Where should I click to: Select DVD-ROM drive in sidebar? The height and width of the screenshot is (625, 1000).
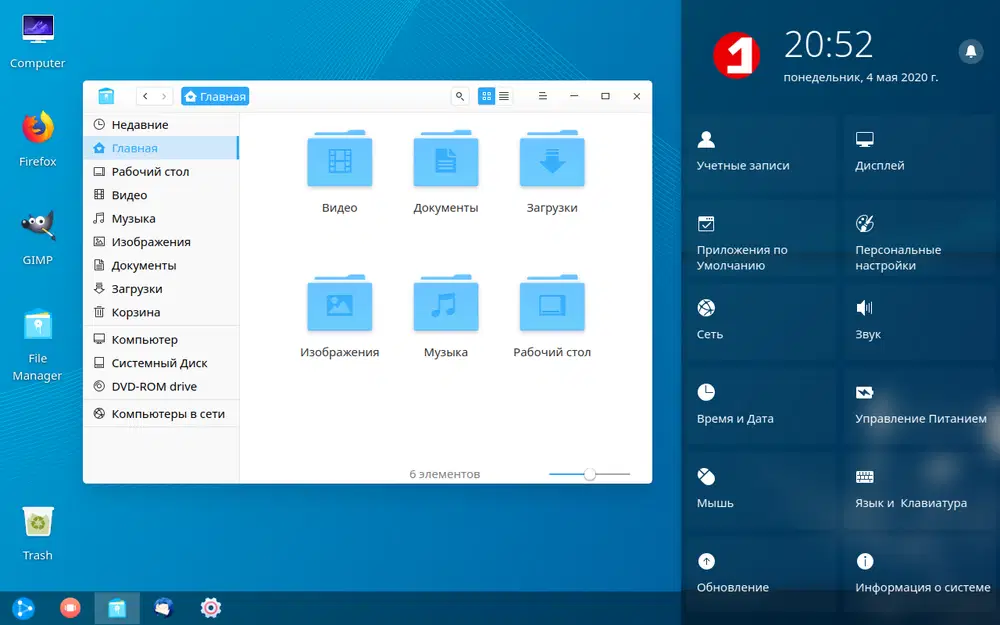[153, 386]
